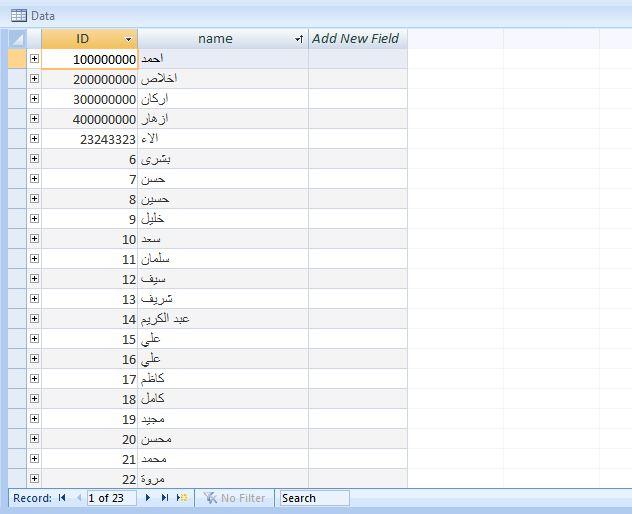Open the name column sort dropdown
Image resolution: width=632 pixels, height=514 pixels.
pyautogui.click(x=299, y=39)
